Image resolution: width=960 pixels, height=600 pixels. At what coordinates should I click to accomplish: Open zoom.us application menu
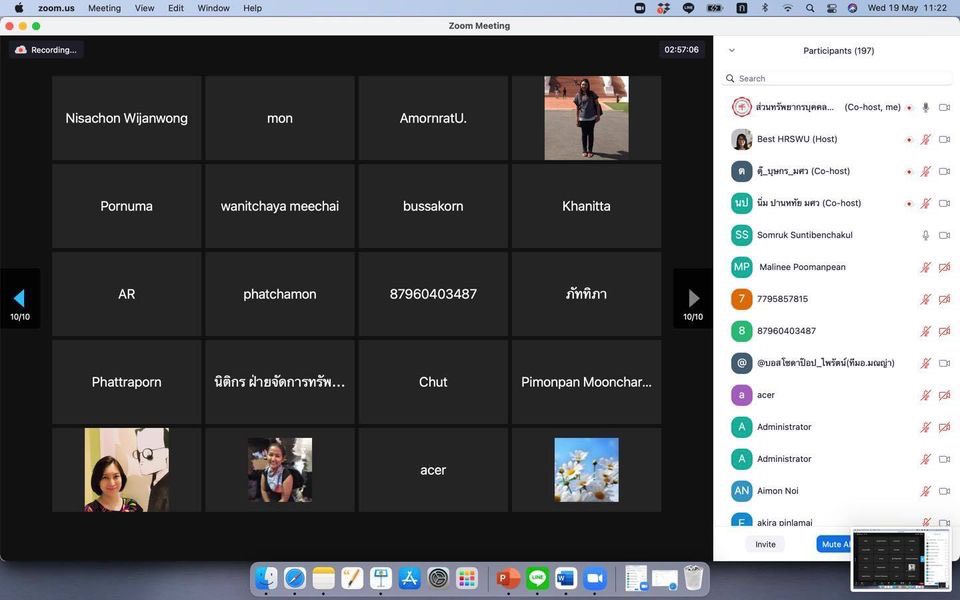click(x=56, y=8)
